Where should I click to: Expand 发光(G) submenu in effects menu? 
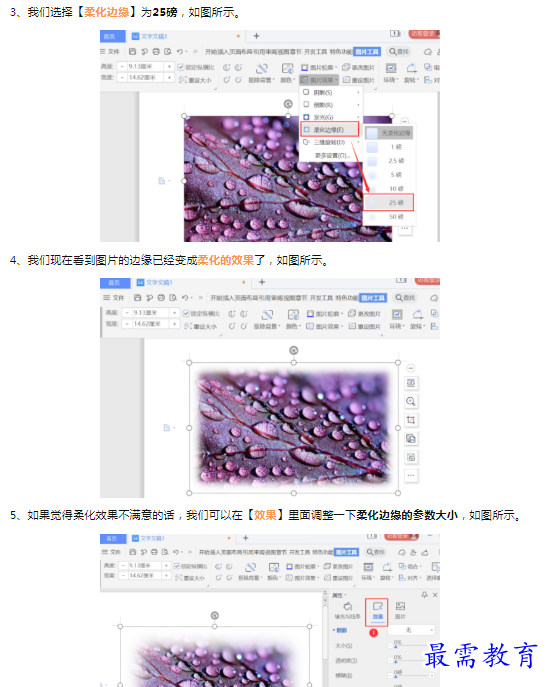[331, 117]
